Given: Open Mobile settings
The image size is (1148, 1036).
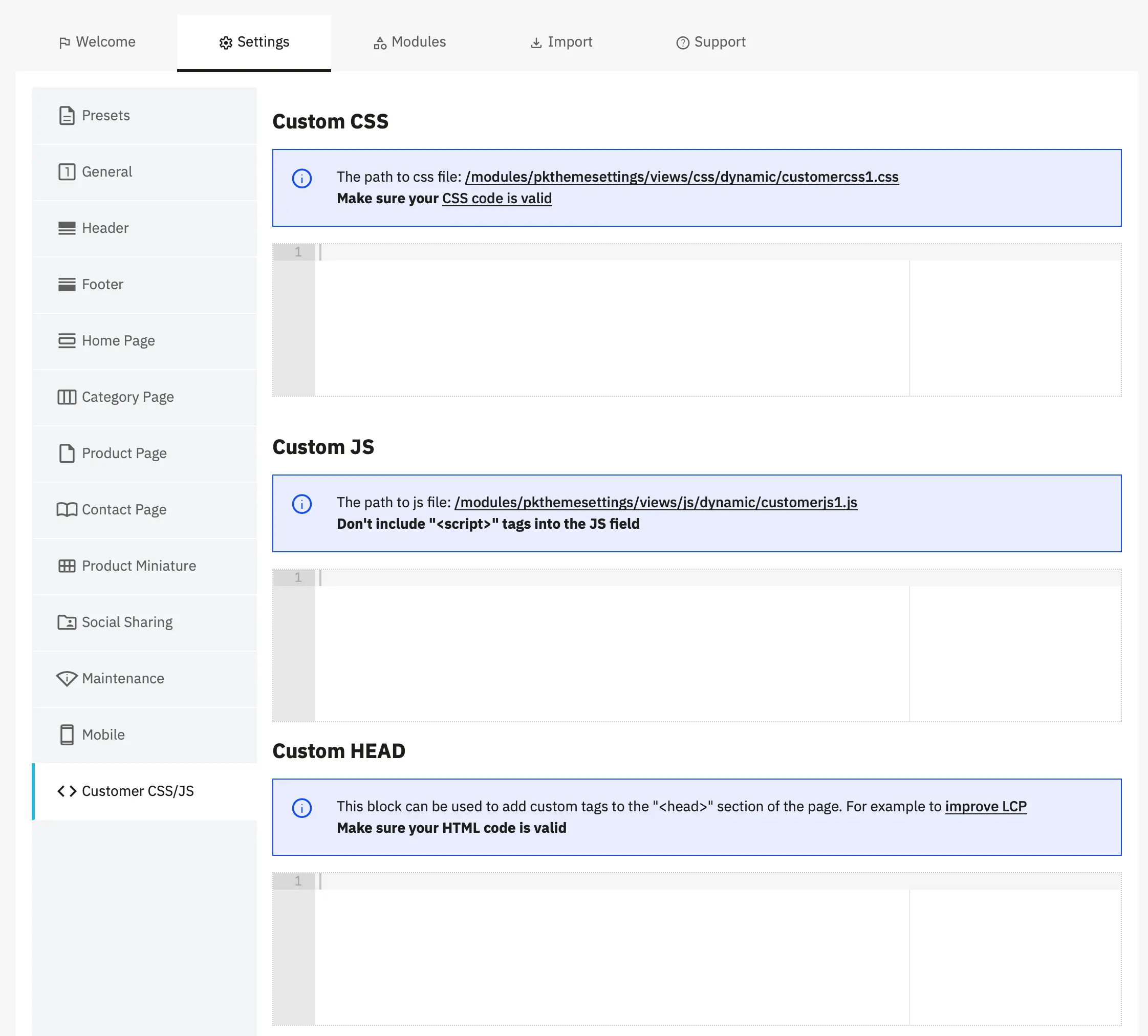Looking at the screenshot, I should 144,735.
